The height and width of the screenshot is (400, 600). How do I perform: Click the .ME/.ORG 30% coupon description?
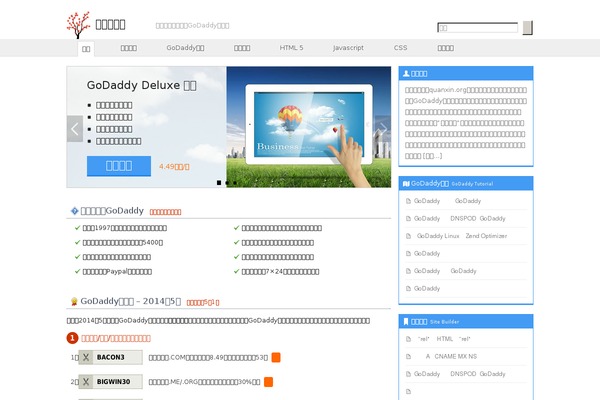204,382
